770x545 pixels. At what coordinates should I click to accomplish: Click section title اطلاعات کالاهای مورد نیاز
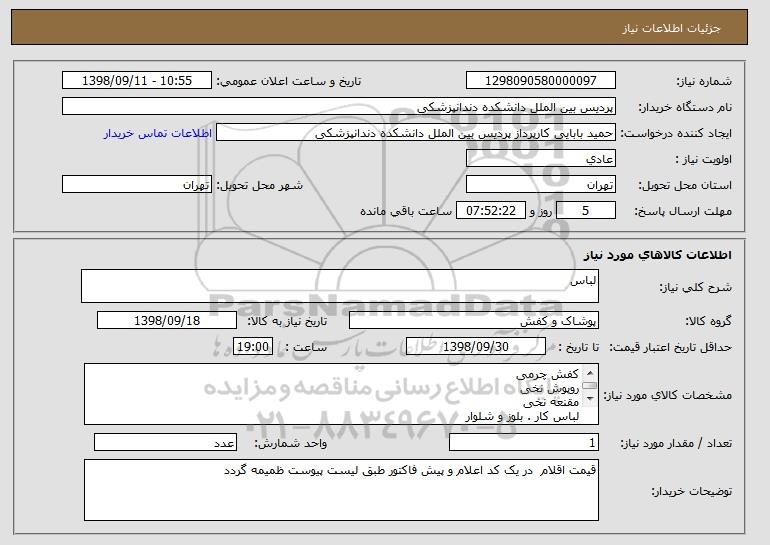(x=658, y=255)
